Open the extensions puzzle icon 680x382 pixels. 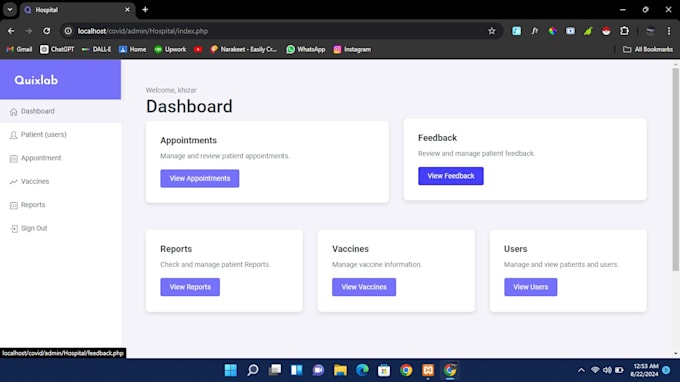coord(624,31)
